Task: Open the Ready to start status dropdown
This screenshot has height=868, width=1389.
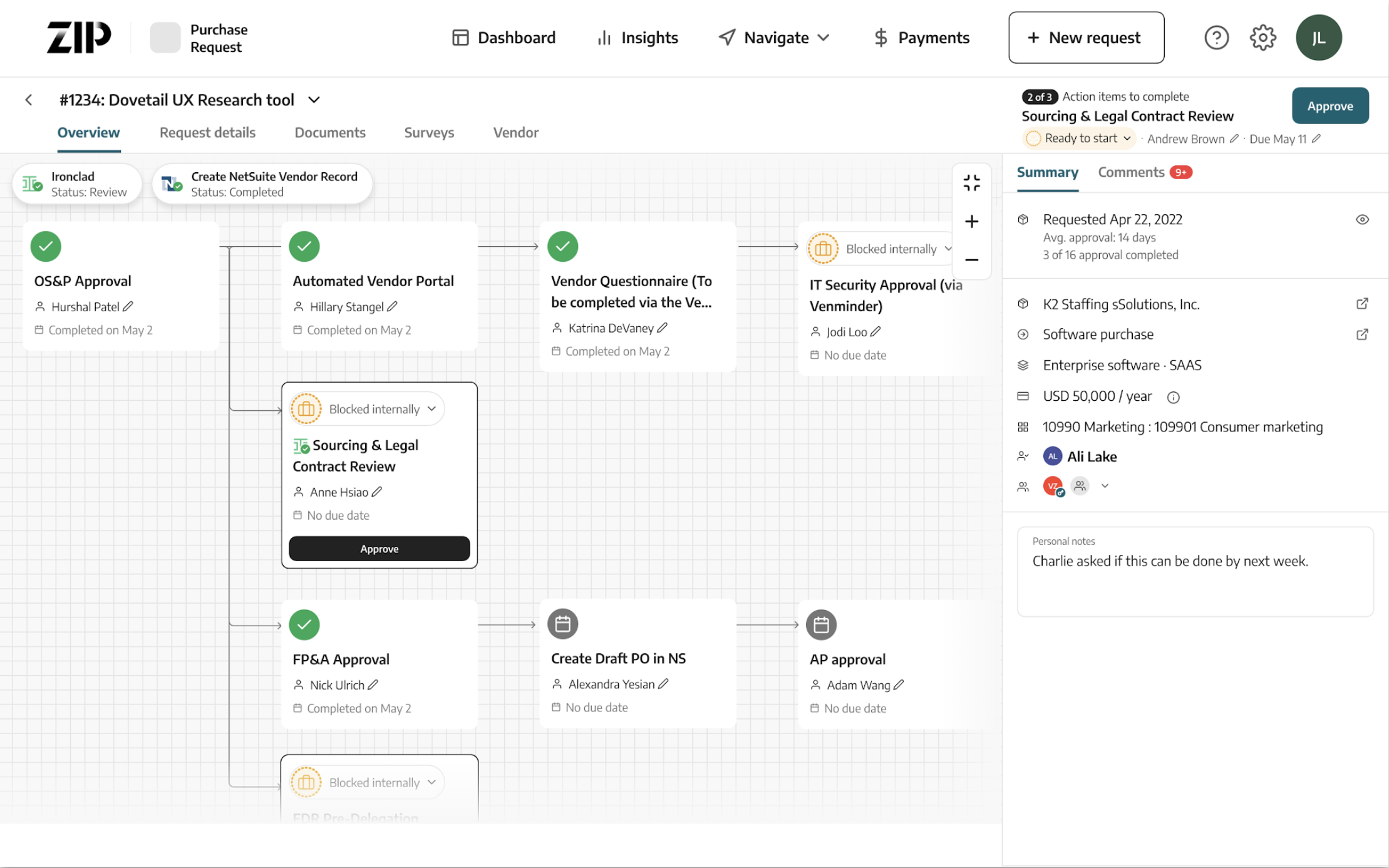Action: coord(1078,138)
